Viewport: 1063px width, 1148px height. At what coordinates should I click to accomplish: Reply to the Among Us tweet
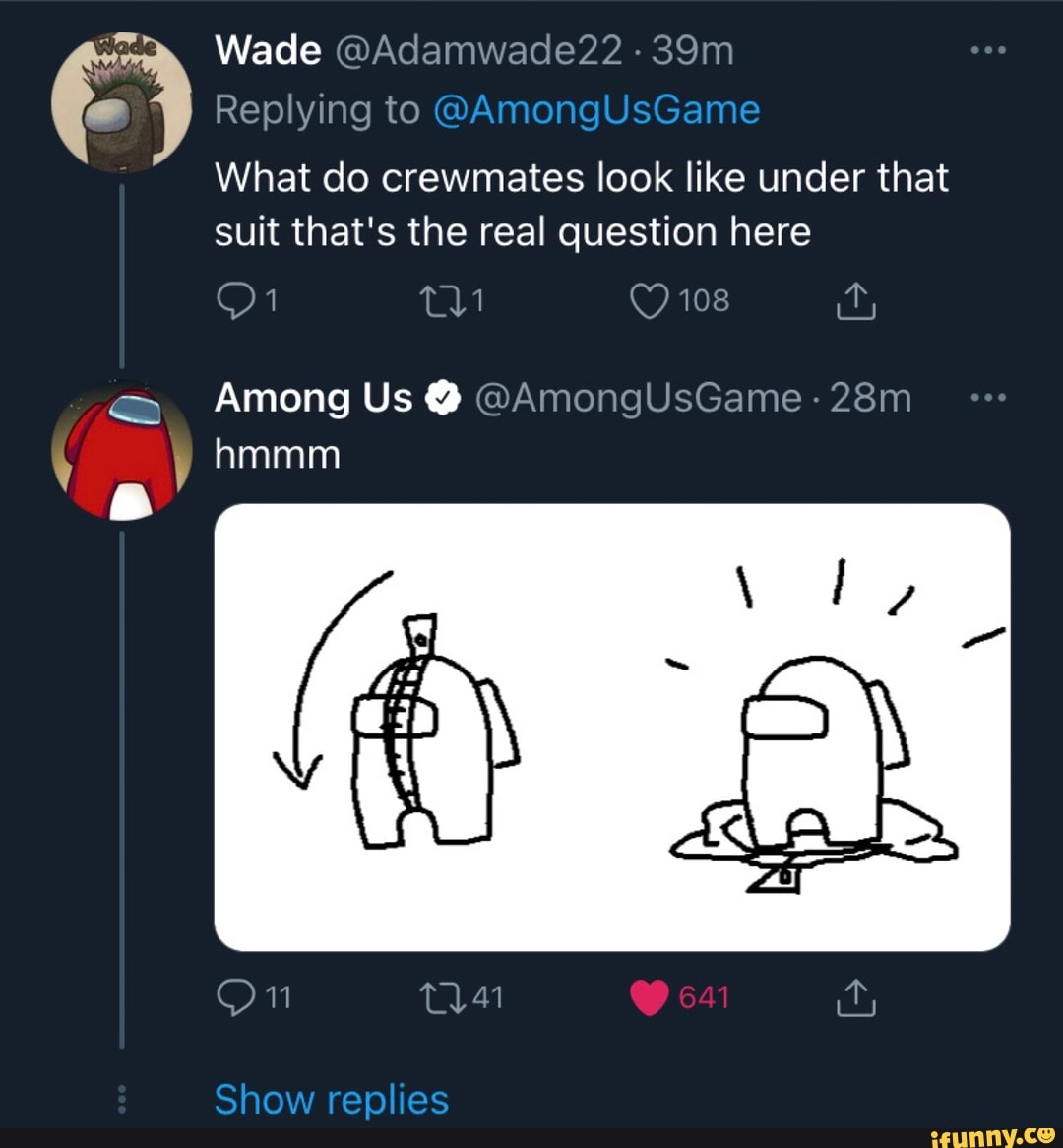[x=236, y=996]
